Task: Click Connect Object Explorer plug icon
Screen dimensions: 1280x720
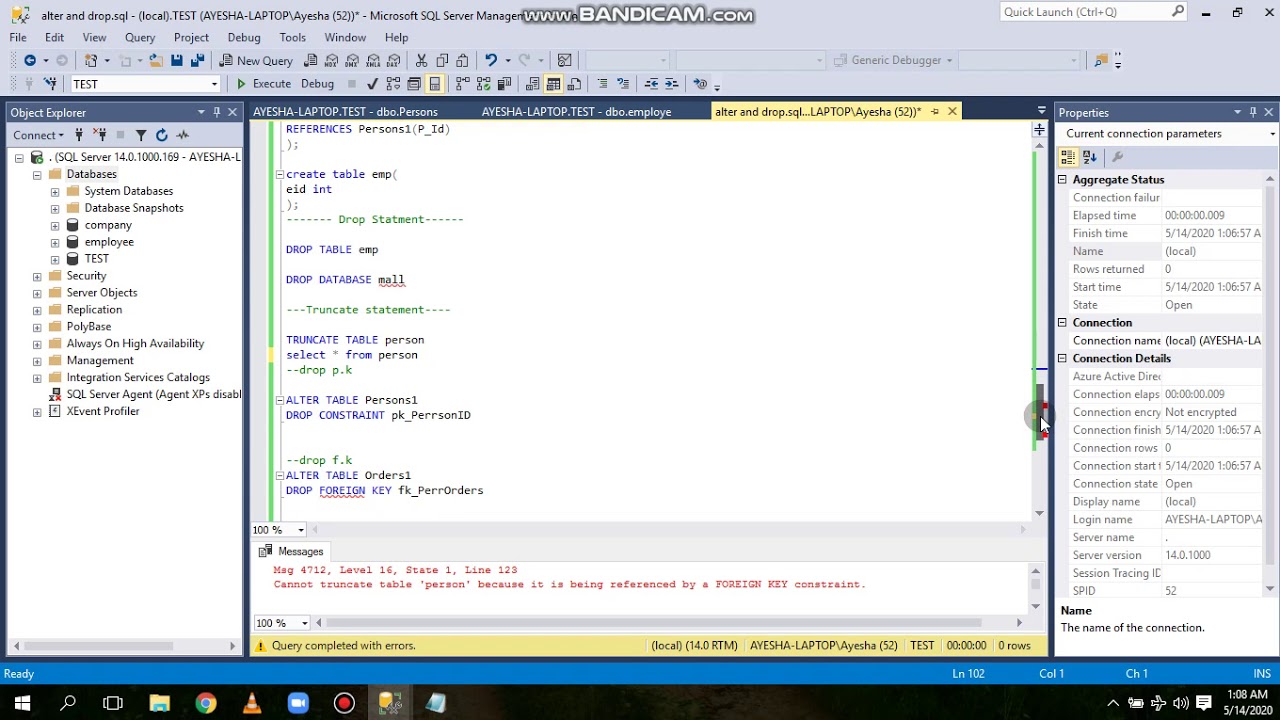Action: 81,135
